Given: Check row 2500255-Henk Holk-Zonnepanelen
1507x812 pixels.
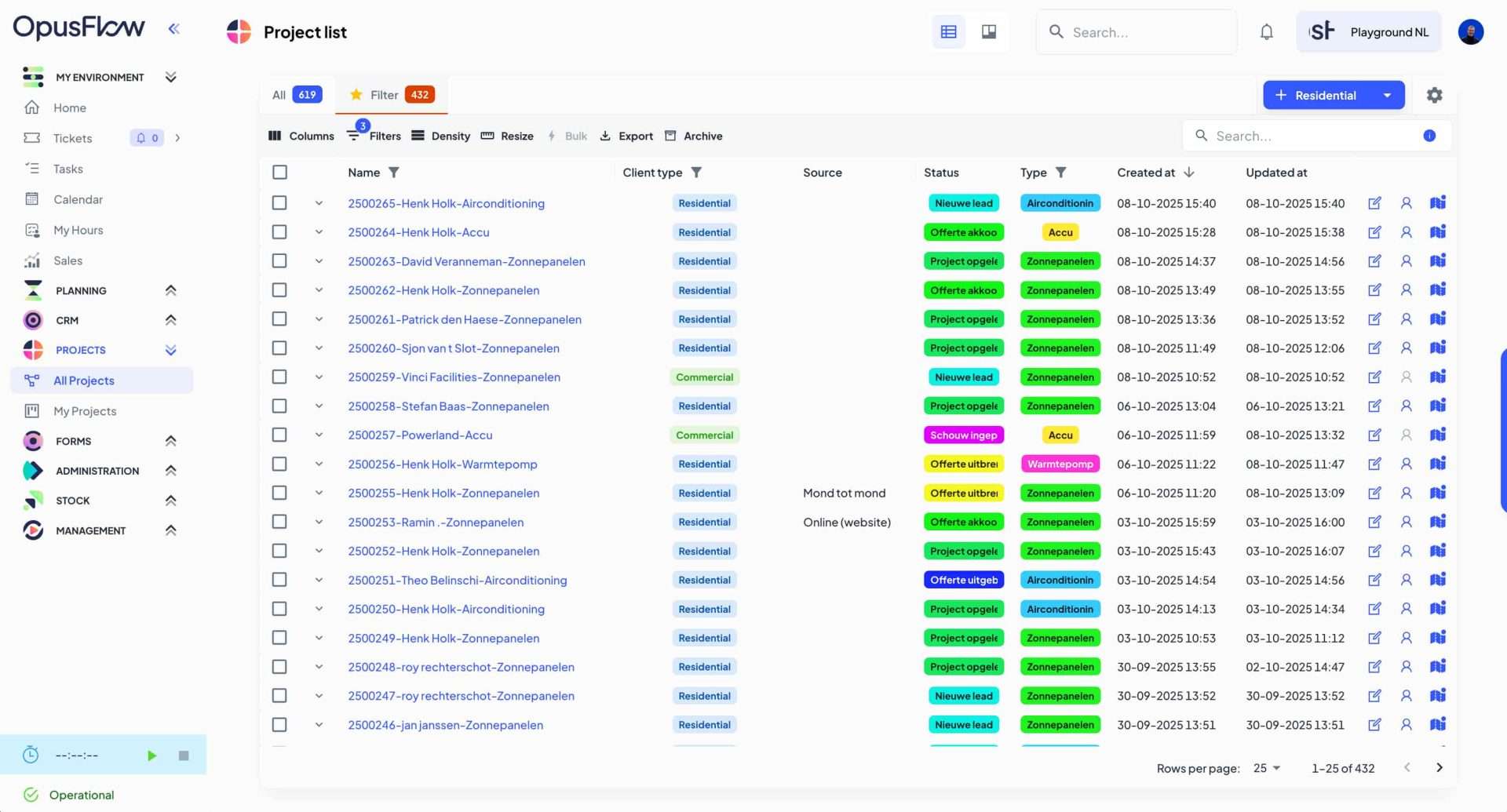Looking at the screenshot, I should pos(279,493).
